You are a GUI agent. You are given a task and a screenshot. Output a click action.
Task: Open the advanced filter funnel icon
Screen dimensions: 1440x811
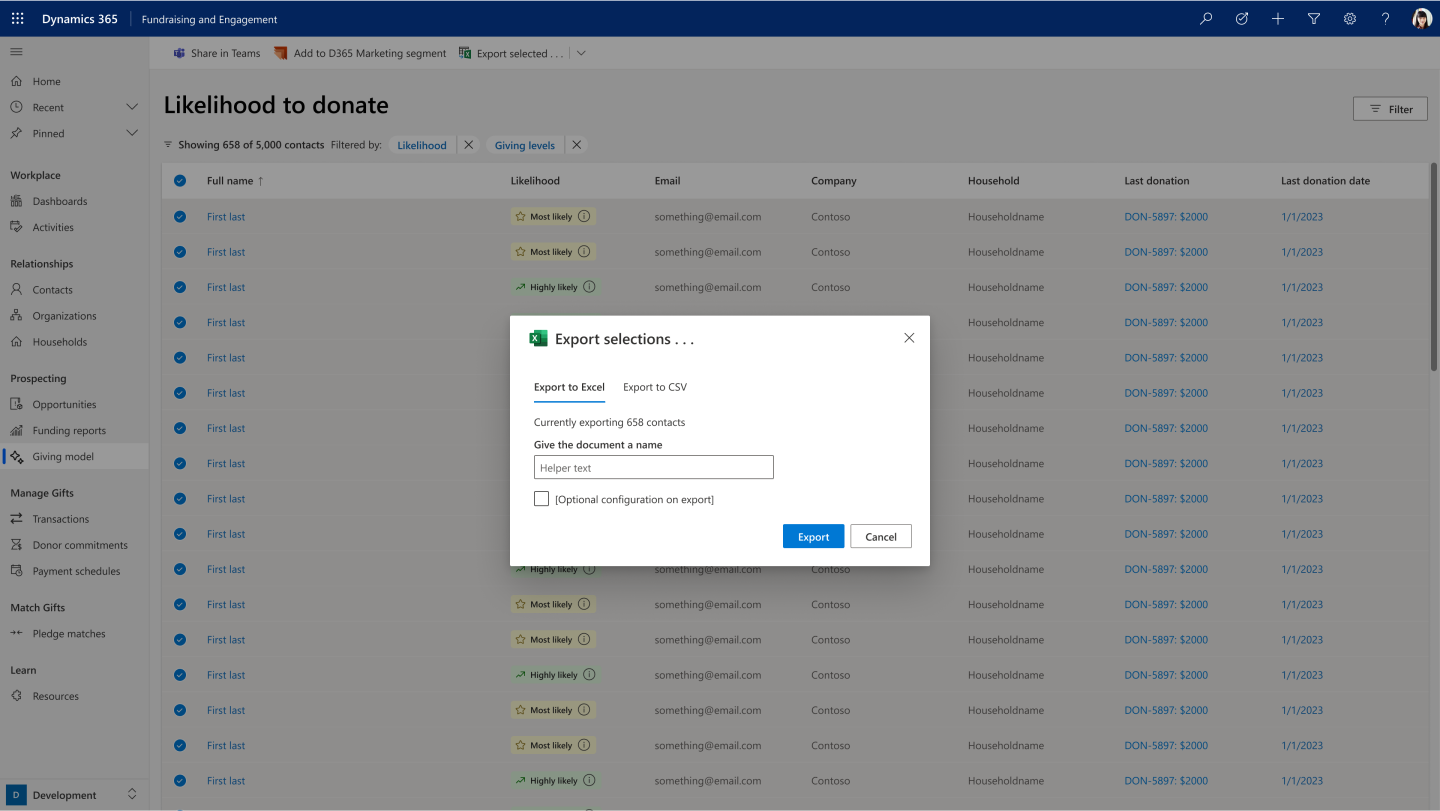[x=1313, y=18]
